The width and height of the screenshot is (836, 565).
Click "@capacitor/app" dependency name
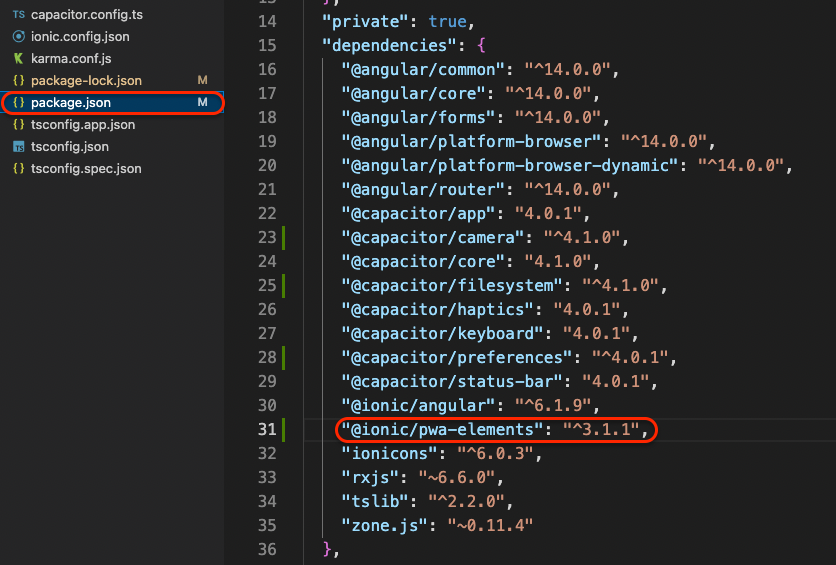419,213
